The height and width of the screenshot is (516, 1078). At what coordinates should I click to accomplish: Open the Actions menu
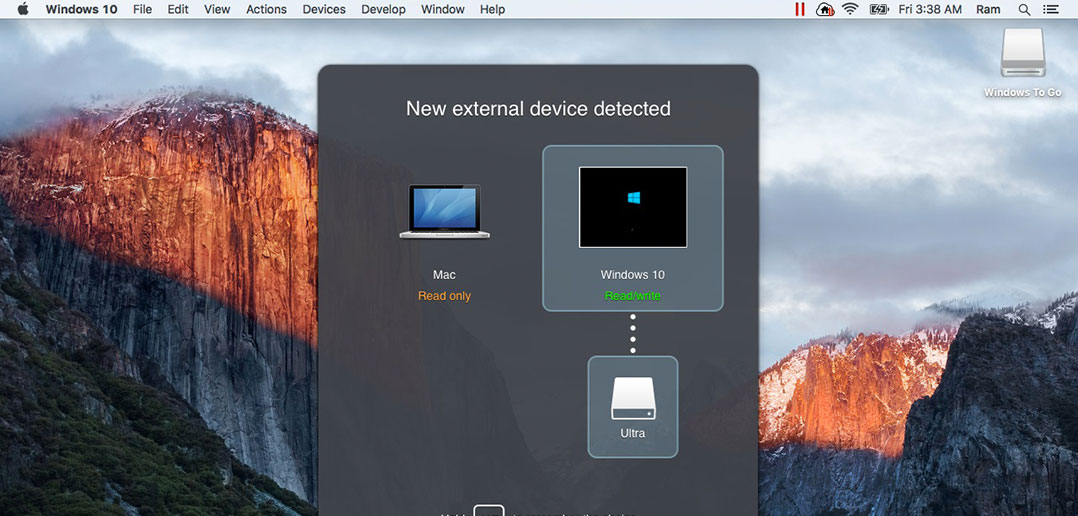click(266, 10)
